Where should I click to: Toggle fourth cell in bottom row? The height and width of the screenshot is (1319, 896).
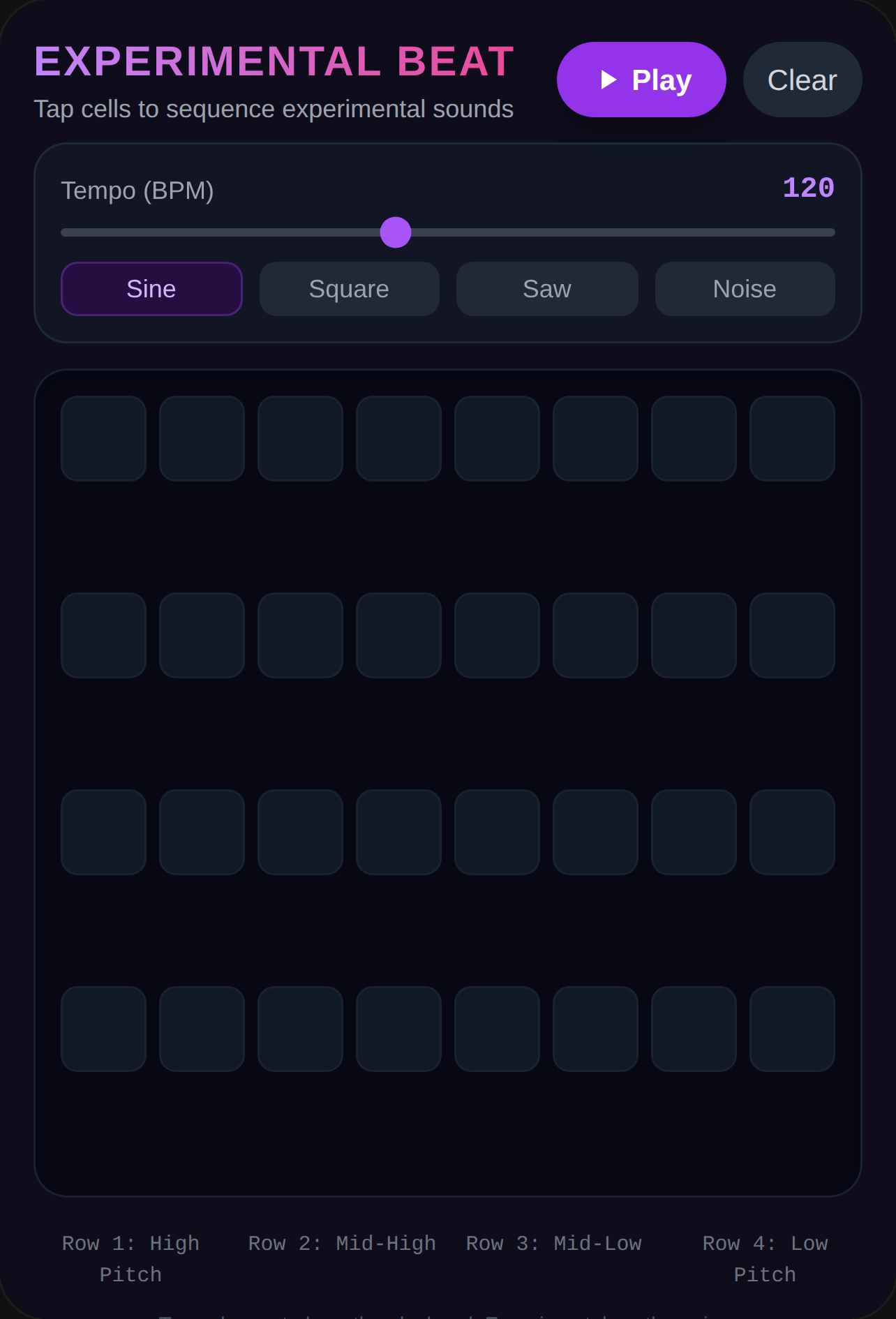pyautogui.click(x=399, y=1029)
